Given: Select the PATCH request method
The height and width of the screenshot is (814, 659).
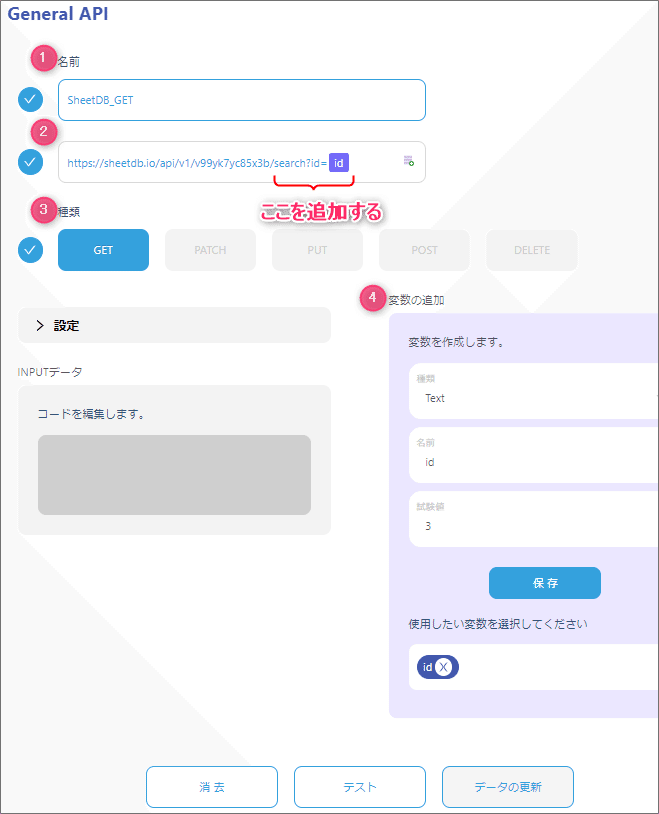Looking at the screenshot, I should click(210, 250).
